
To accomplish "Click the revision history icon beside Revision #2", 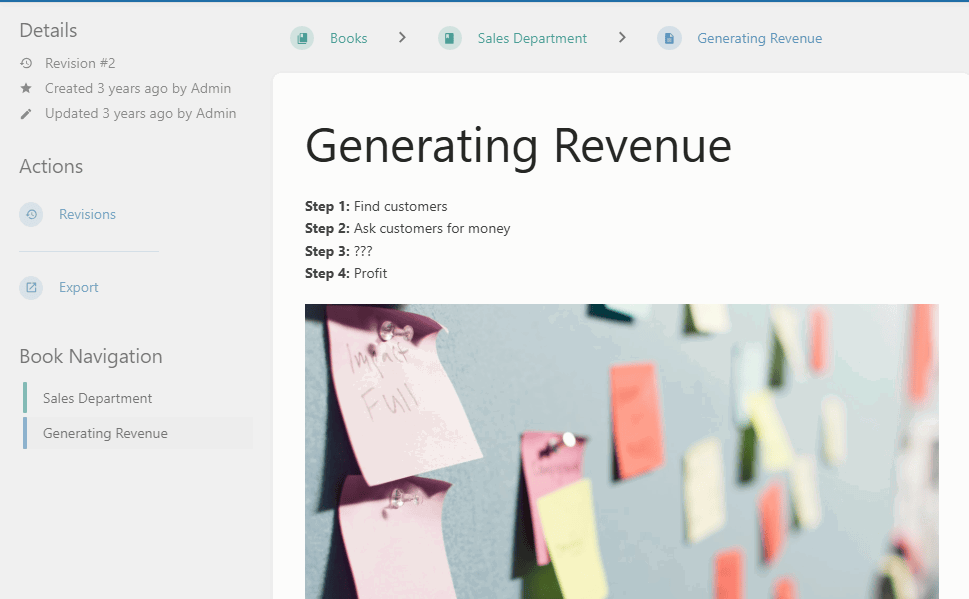I will click(x=26, y=63).
